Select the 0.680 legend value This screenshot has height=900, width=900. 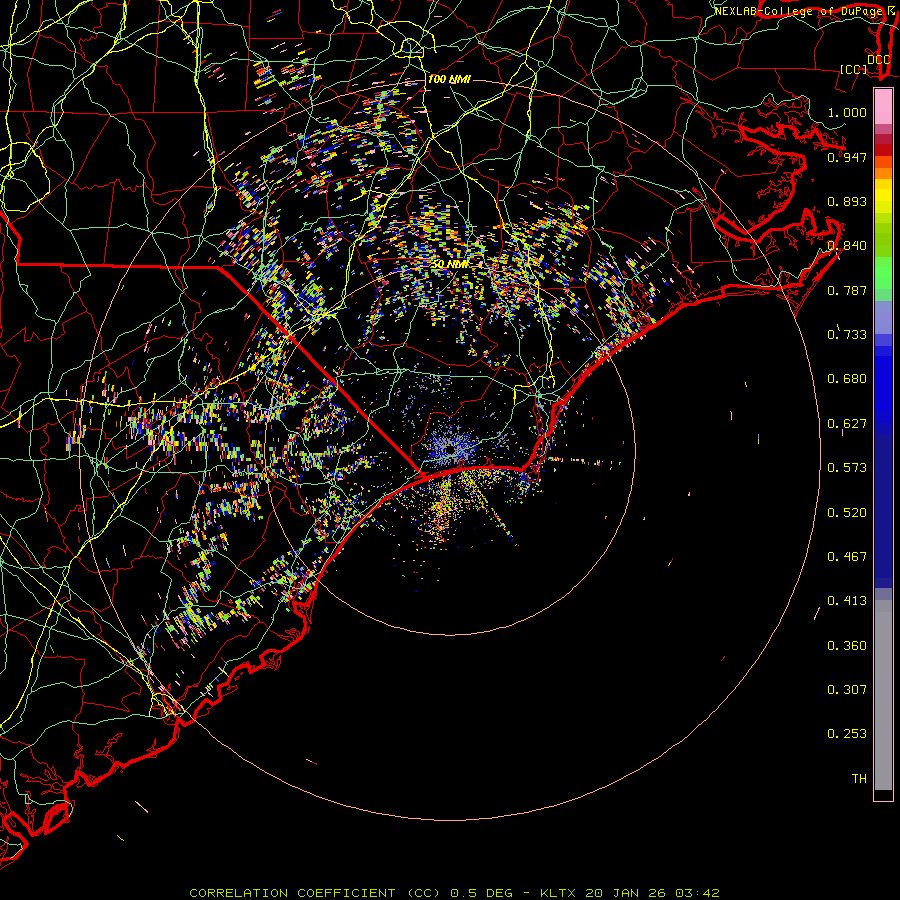point(847,379)
